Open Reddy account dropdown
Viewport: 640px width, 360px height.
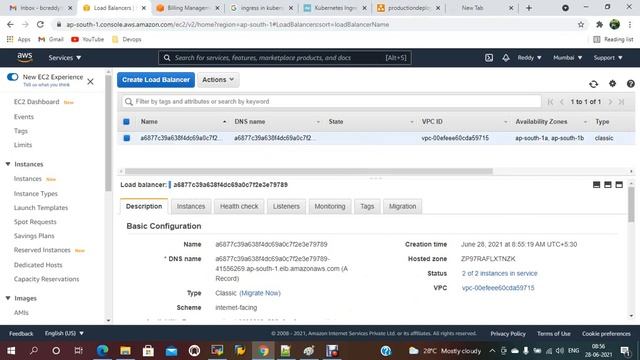click(529, 58)
